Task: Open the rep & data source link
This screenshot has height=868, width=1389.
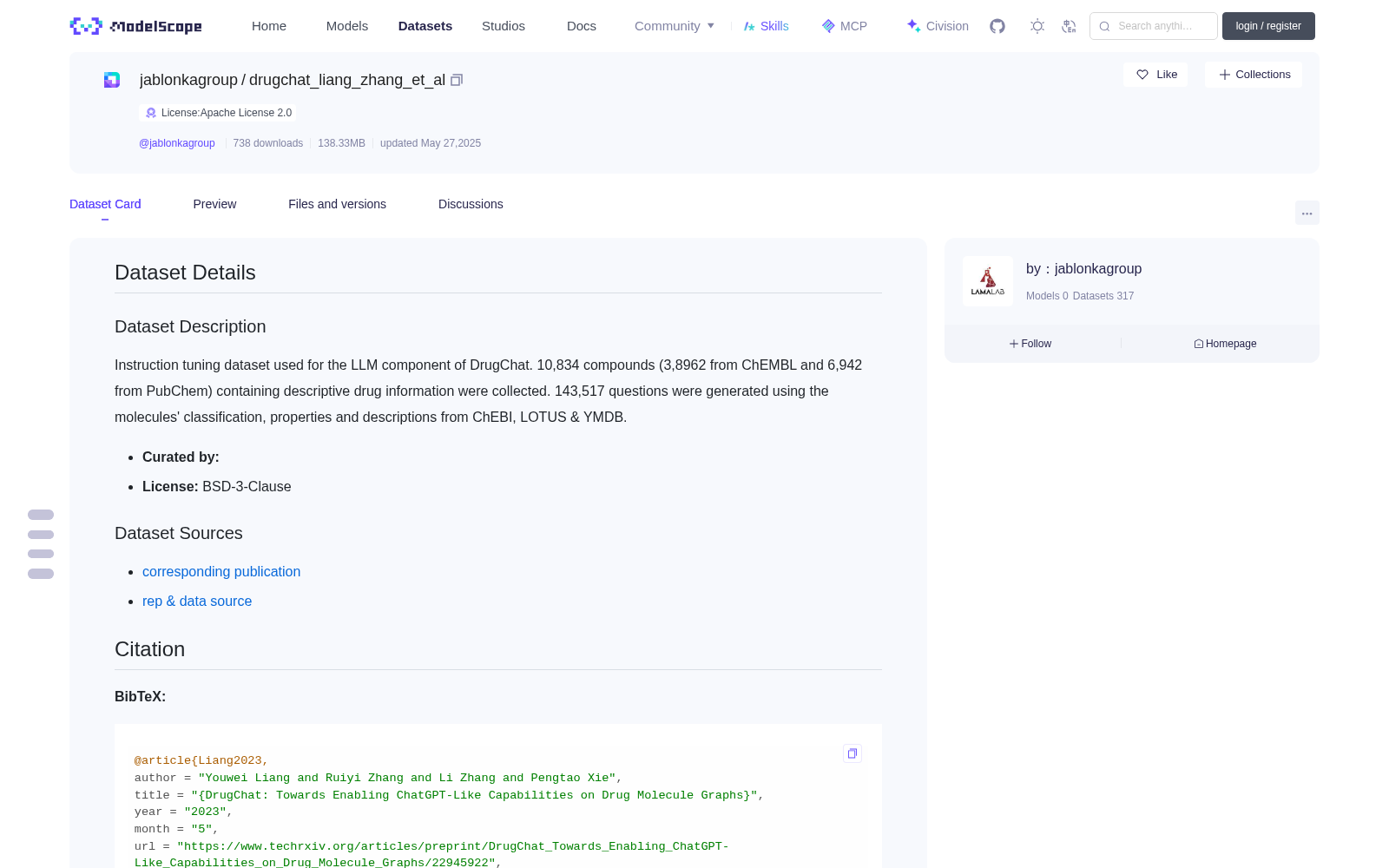Action: (197, 601)
